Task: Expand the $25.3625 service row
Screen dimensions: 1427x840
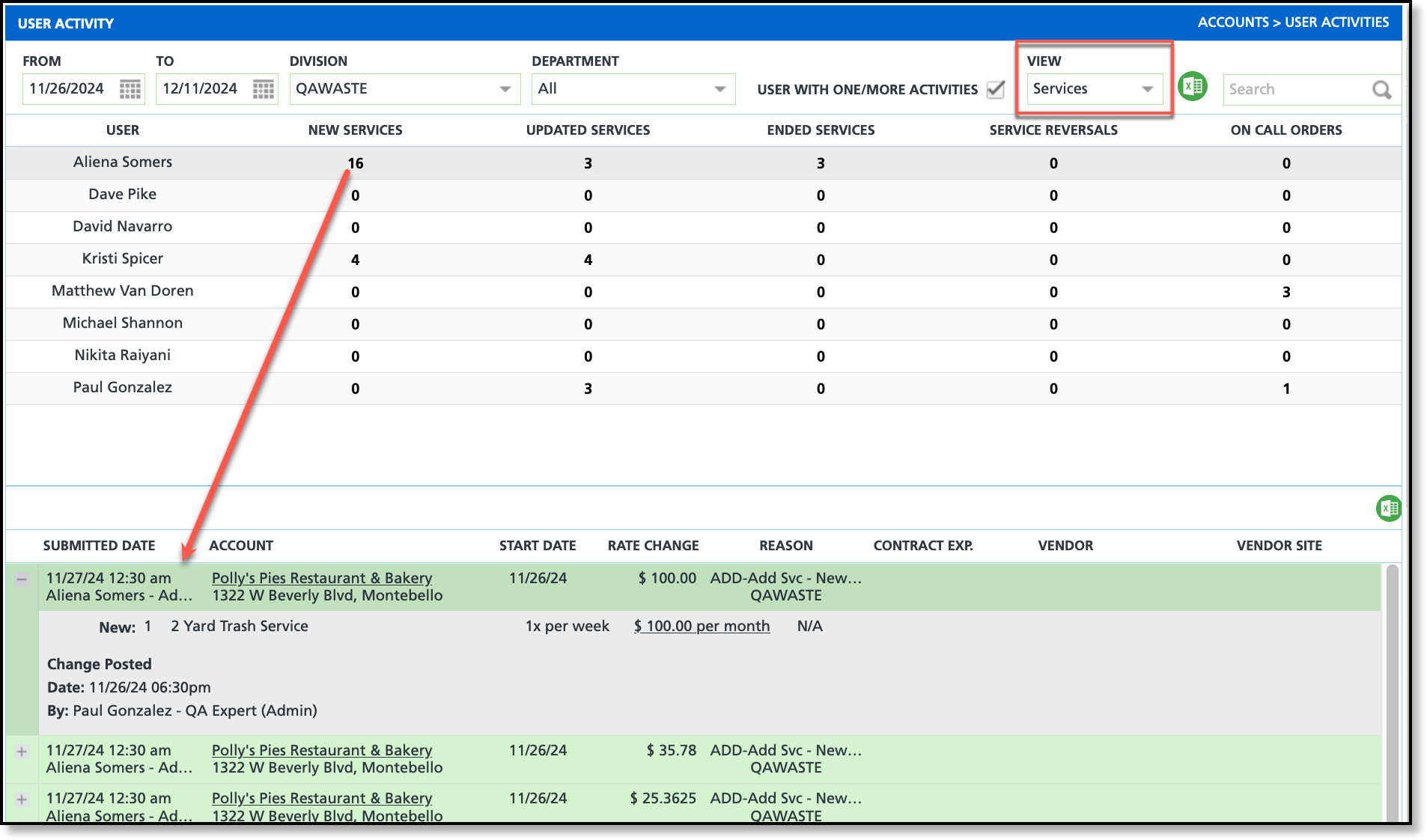Action: click(x=22, y=800)
